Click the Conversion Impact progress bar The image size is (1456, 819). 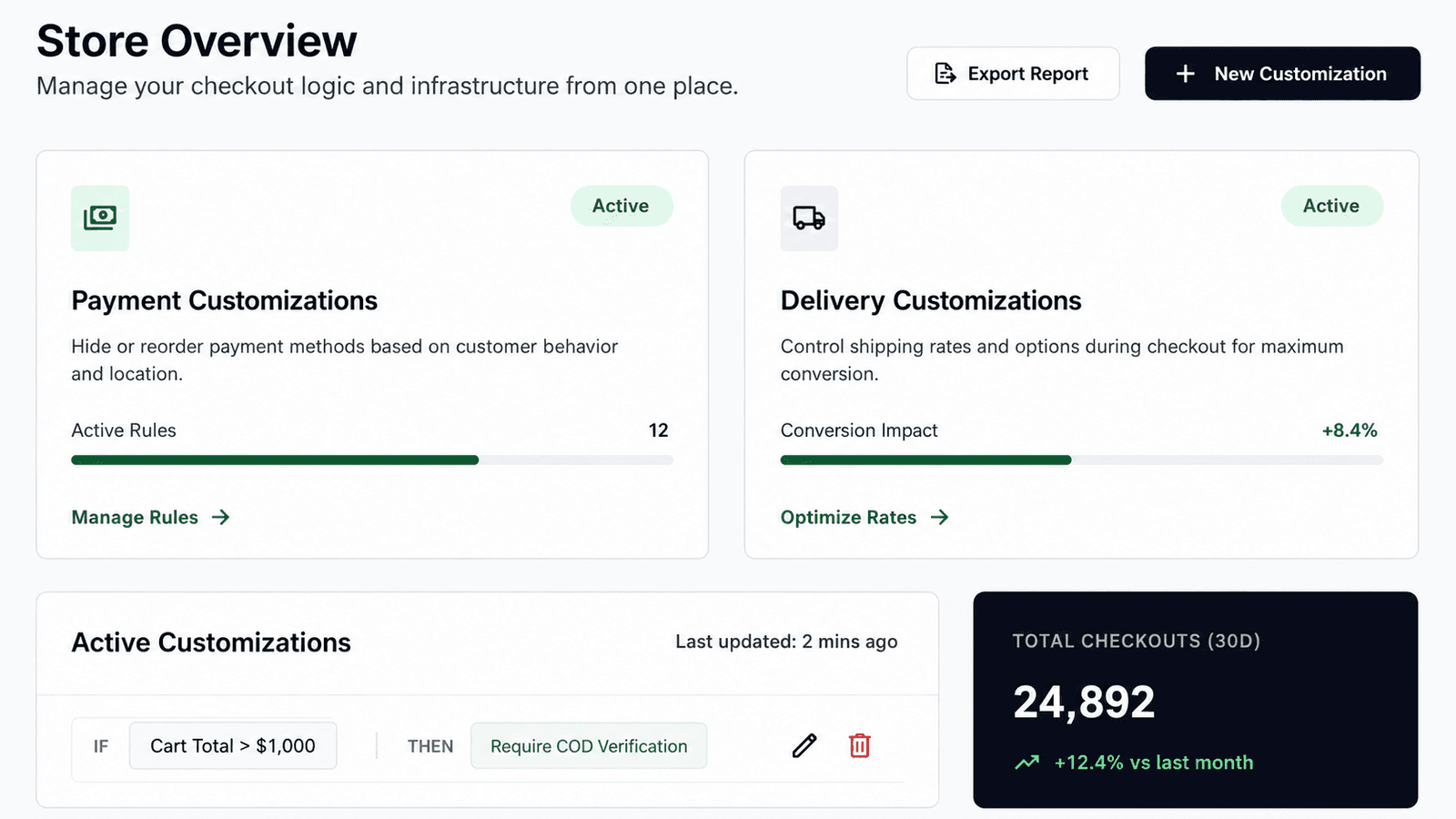tap(1081, 460)
